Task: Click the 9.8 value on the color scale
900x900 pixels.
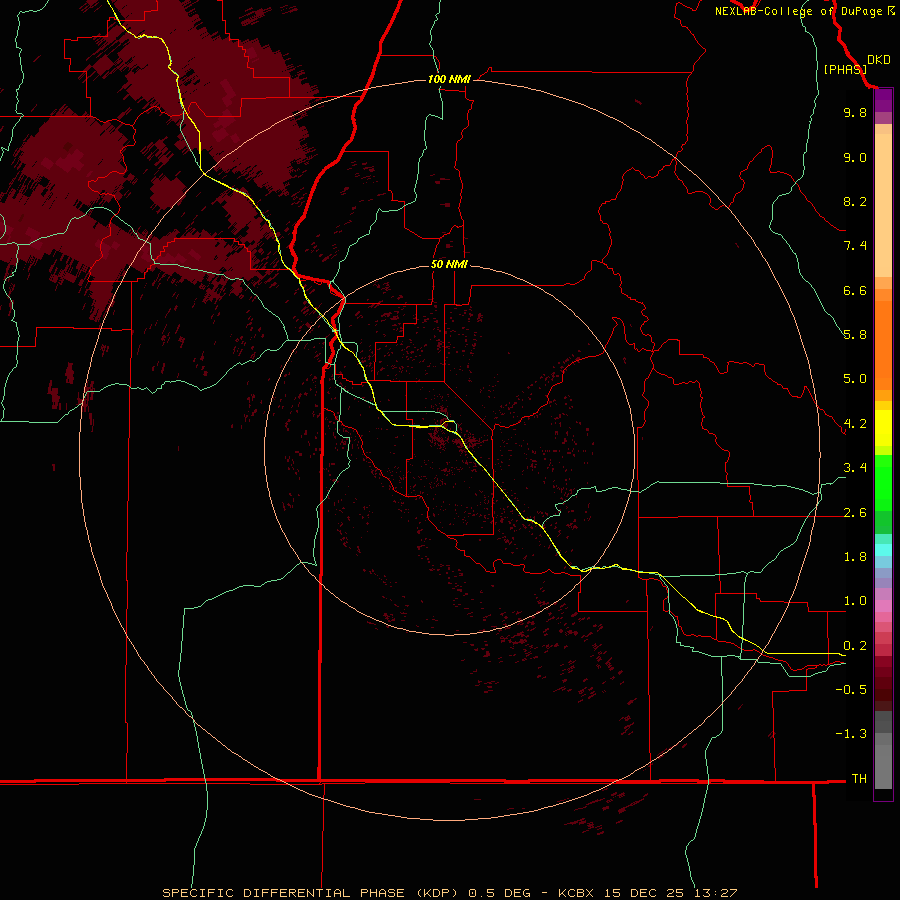Action: (x=855, y=112)
